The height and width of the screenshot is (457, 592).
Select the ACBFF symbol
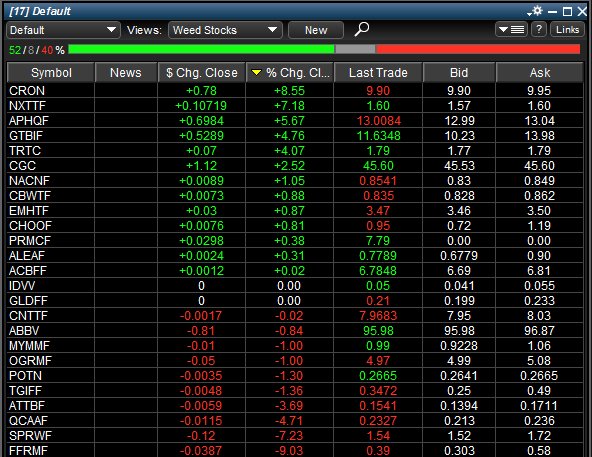coord(28,271)
